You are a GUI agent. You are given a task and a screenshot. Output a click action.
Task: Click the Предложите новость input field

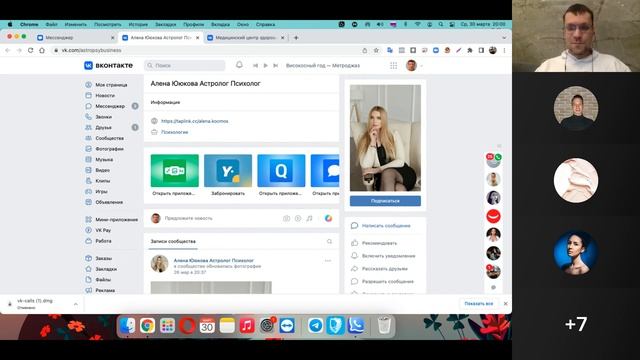click(x=189, y=218)
